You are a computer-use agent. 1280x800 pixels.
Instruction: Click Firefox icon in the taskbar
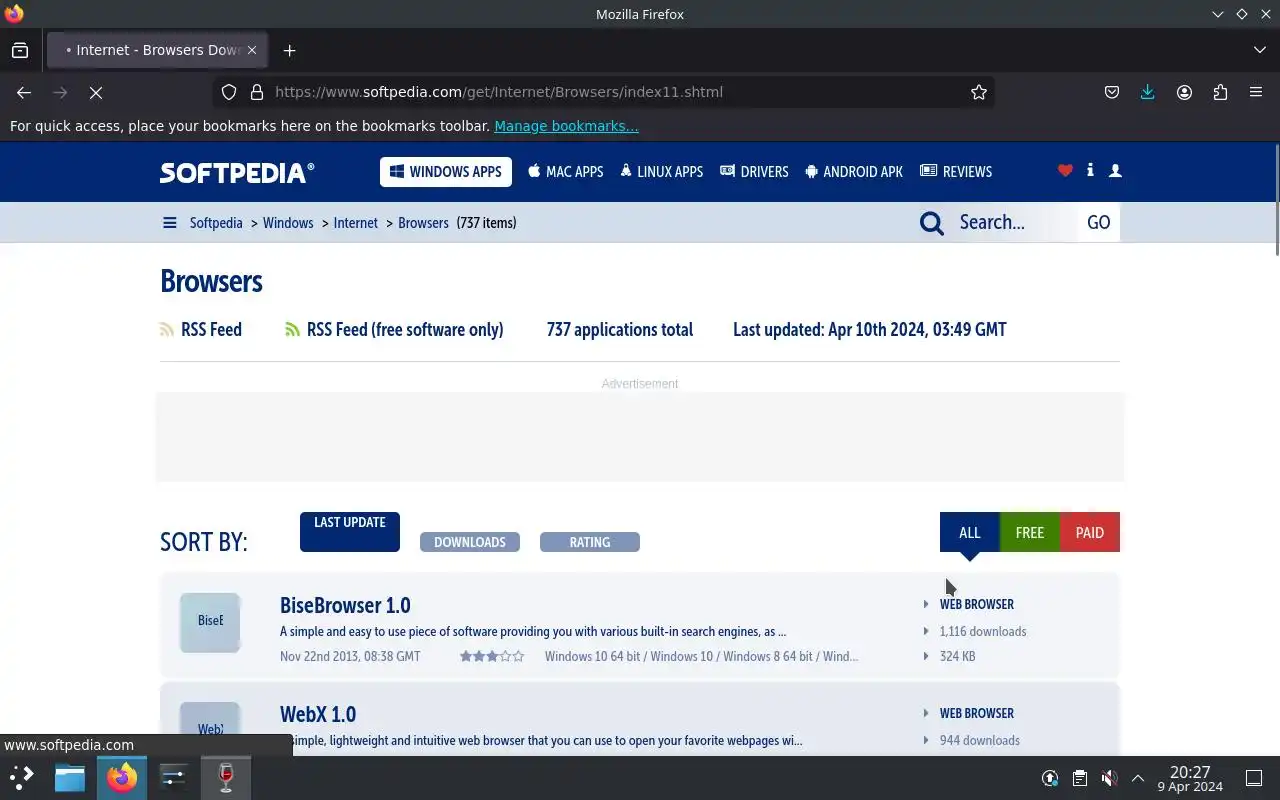point(122,777)
